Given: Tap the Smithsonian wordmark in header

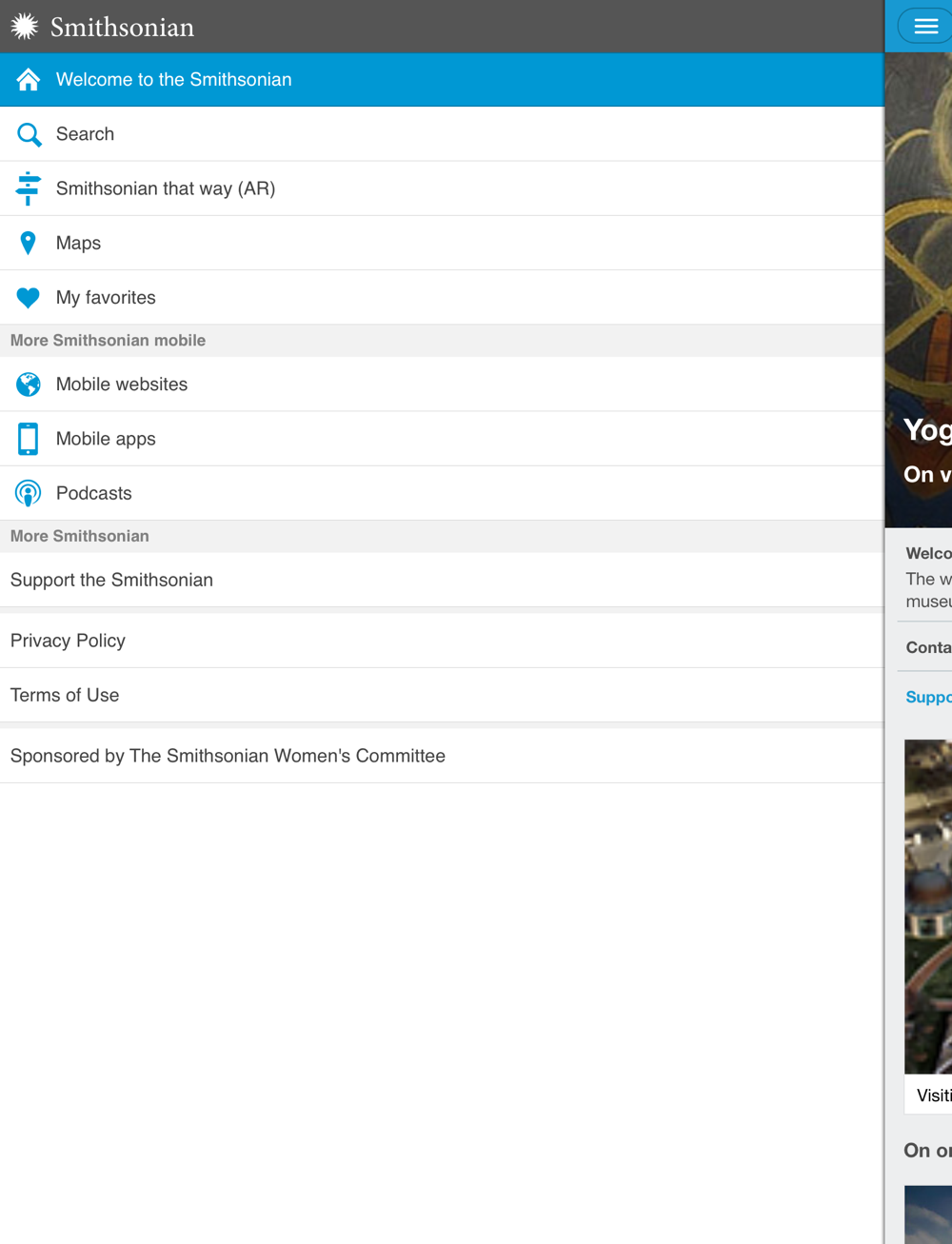Looking at the screenshot, I should click(x=122, y=28).
